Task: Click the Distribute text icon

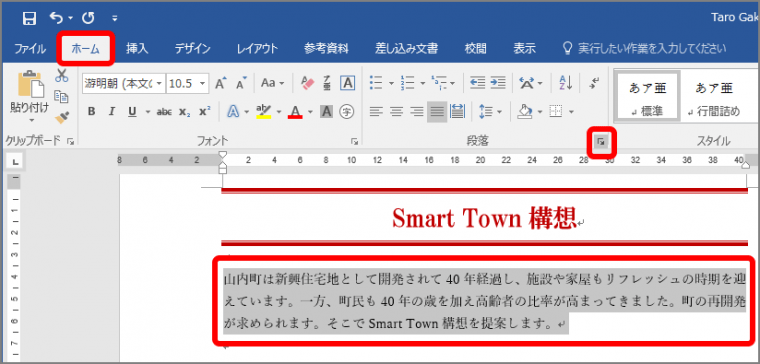Action: [x=458, y=112]
